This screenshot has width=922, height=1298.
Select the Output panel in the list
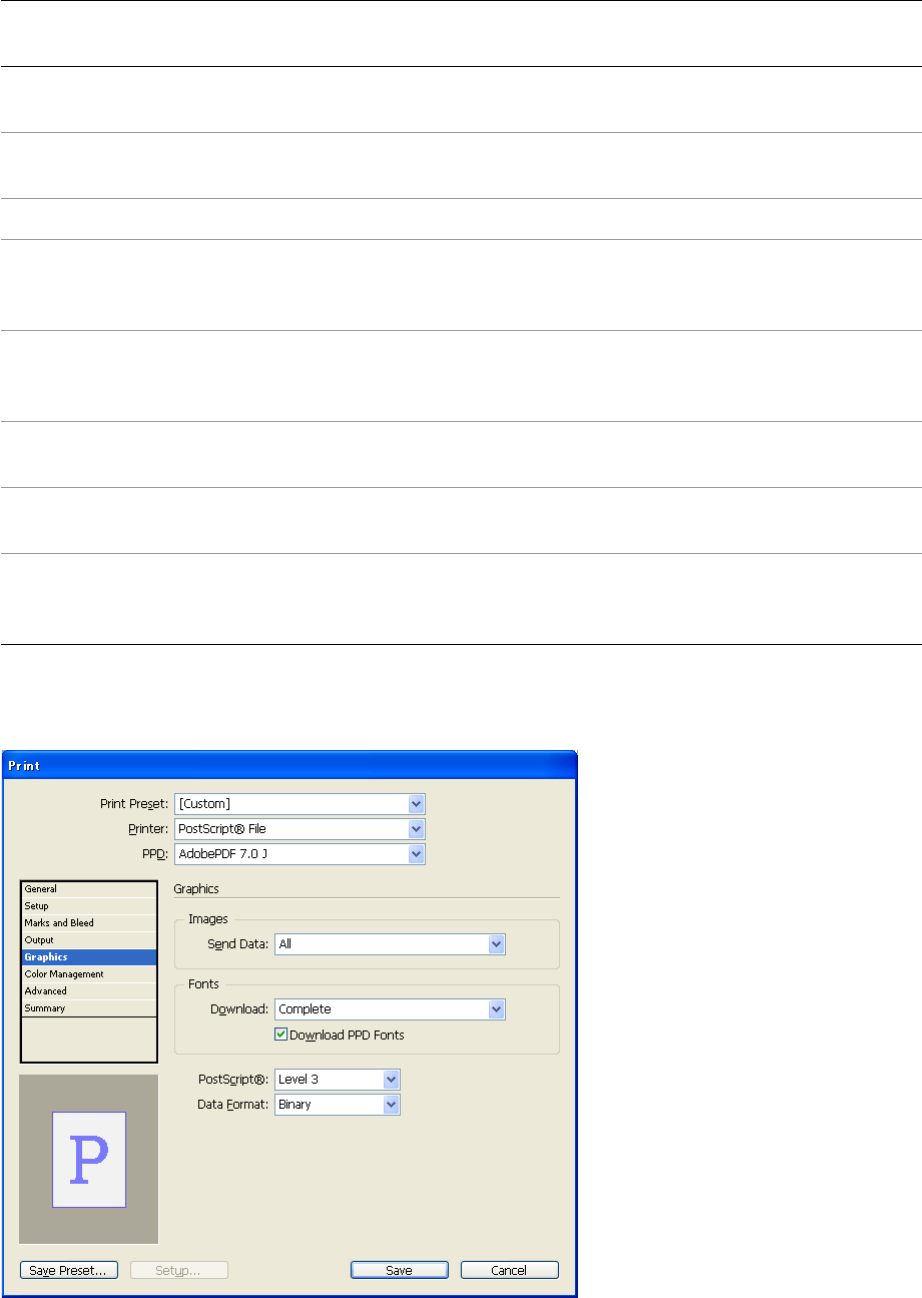click(89, 940)
